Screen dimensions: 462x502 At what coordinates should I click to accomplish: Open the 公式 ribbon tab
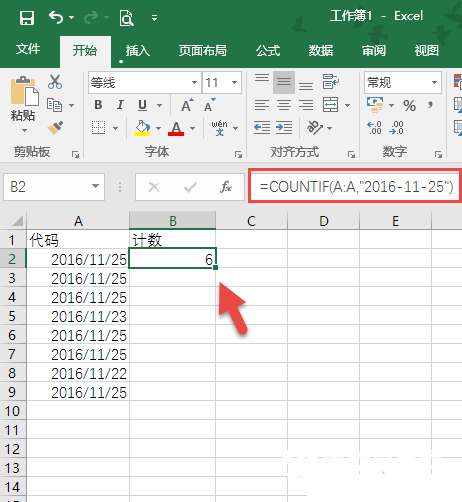pos(268,51)
